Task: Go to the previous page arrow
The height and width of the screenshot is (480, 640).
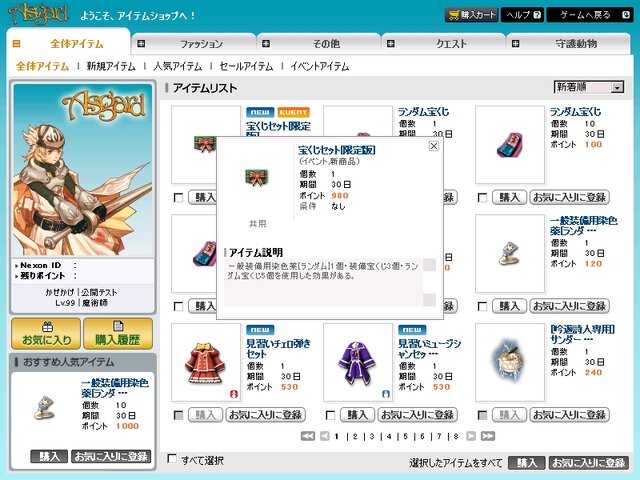Action: [325, 436]
